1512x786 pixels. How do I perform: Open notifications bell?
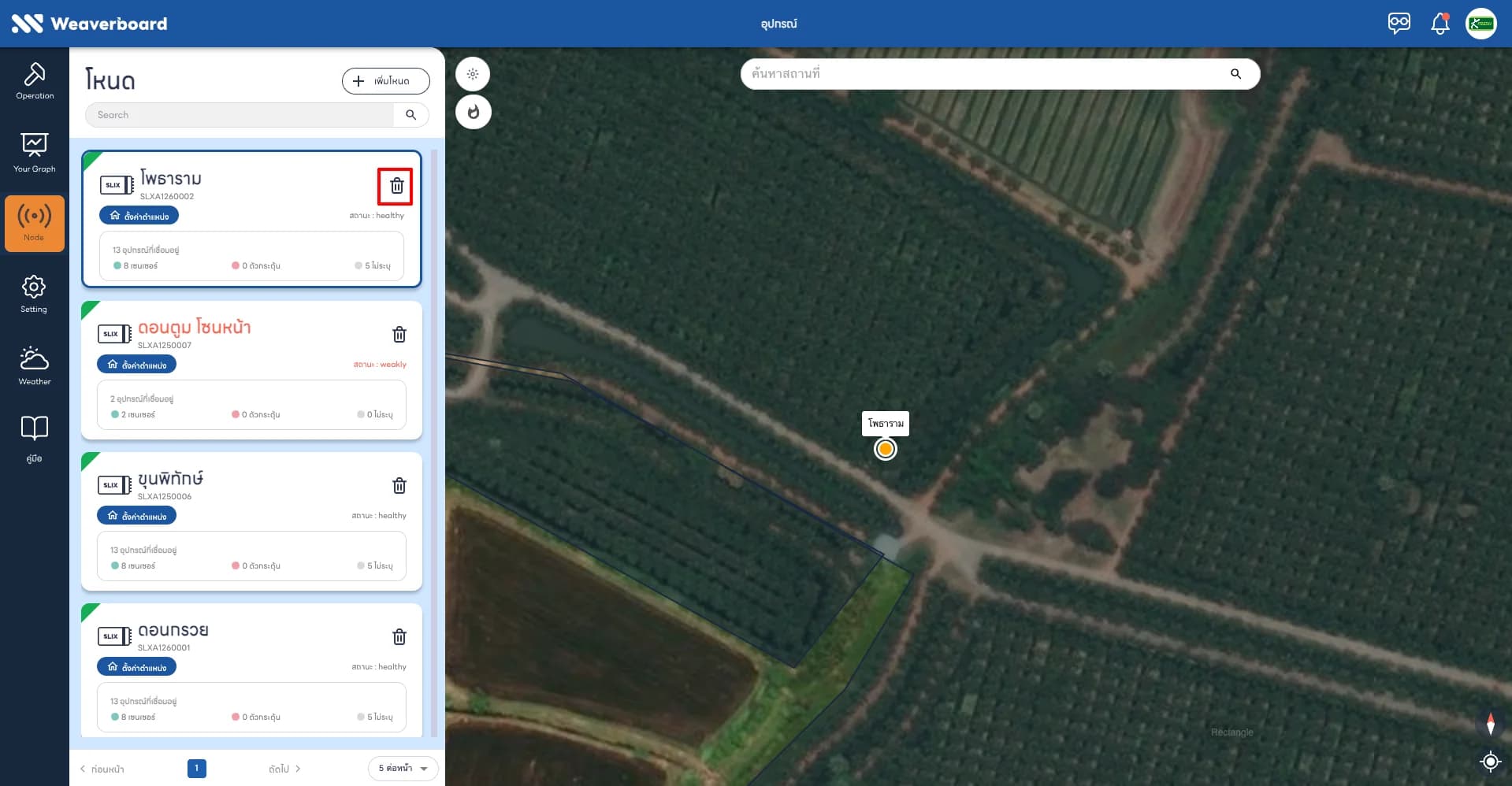1440,23
